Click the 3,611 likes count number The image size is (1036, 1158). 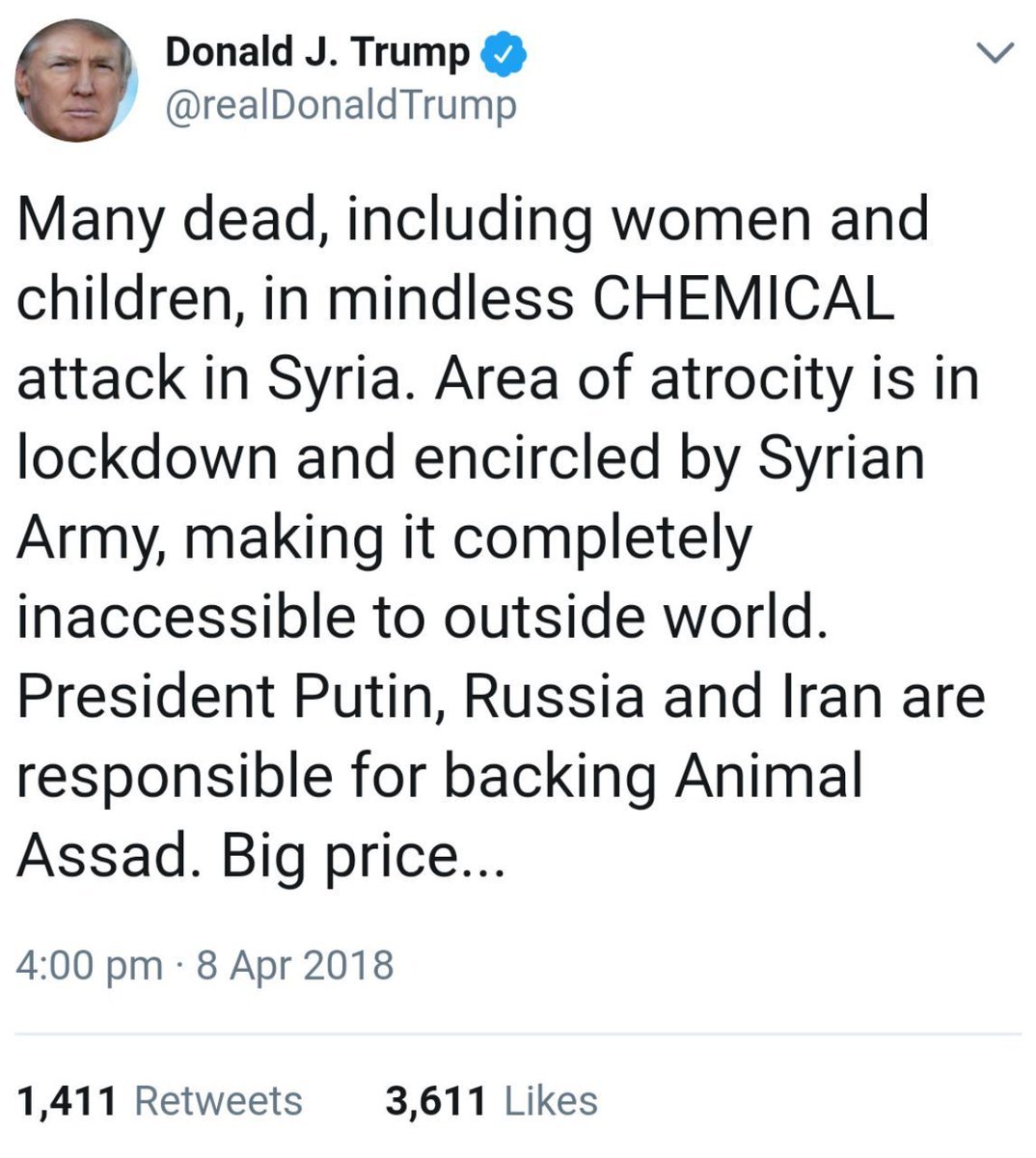(x=435, y=1101)
